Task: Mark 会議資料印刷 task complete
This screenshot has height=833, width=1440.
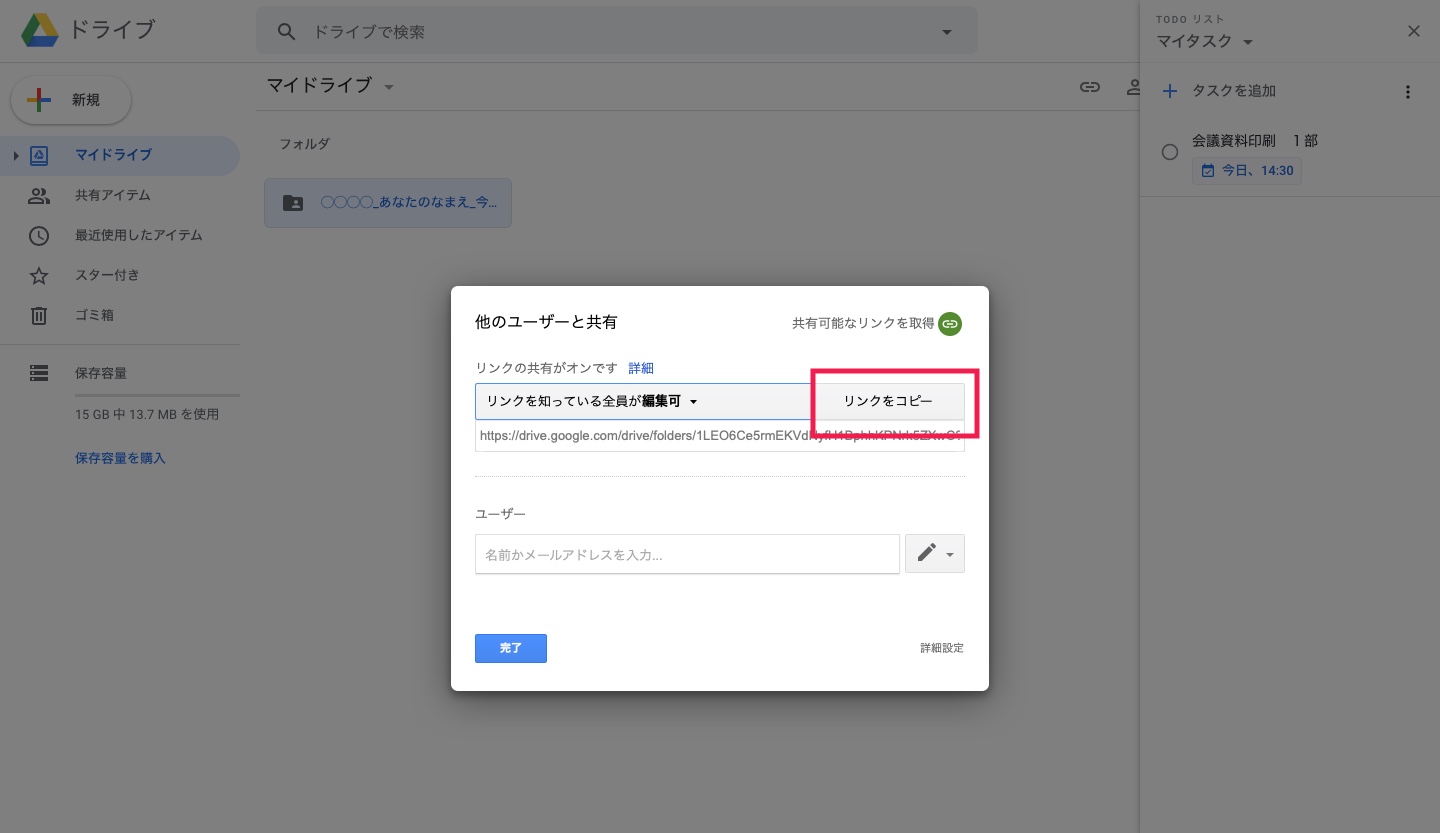Action: tap(1169, 152)
